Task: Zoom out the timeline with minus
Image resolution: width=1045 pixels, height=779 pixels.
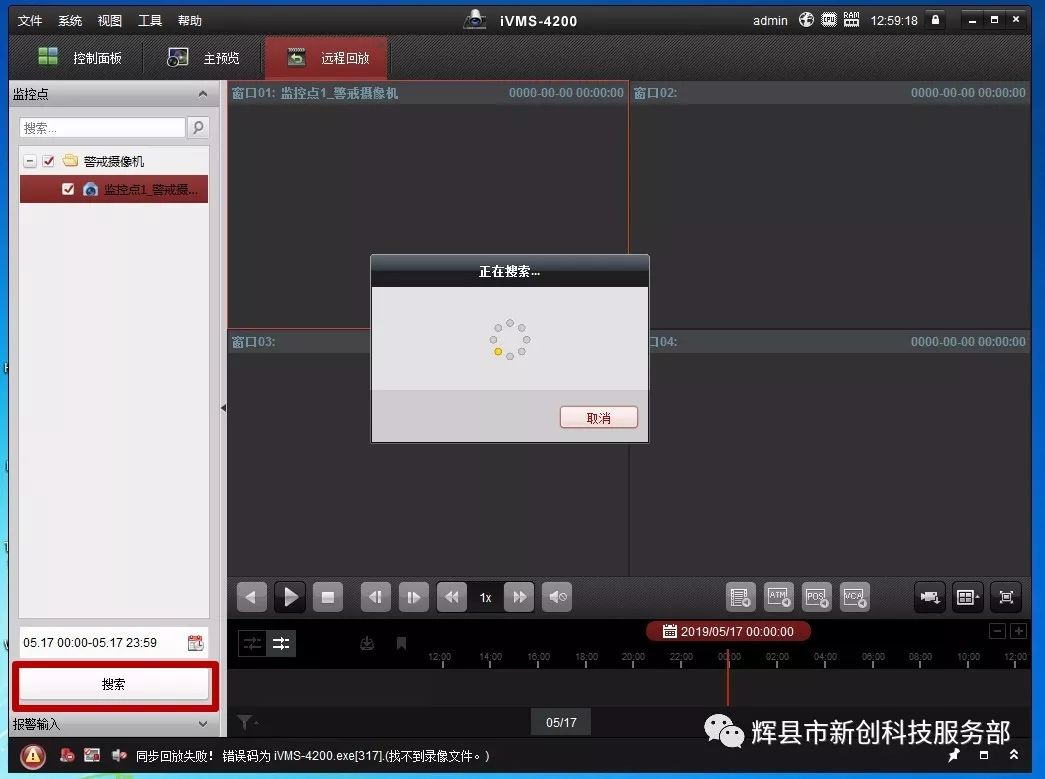Action: point(997,631)
